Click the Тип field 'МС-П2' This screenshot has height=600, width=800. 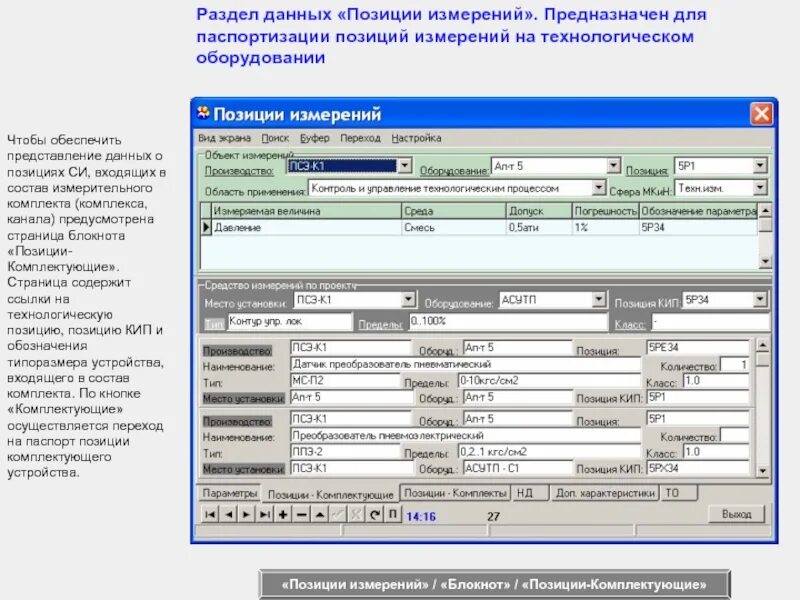345,381
